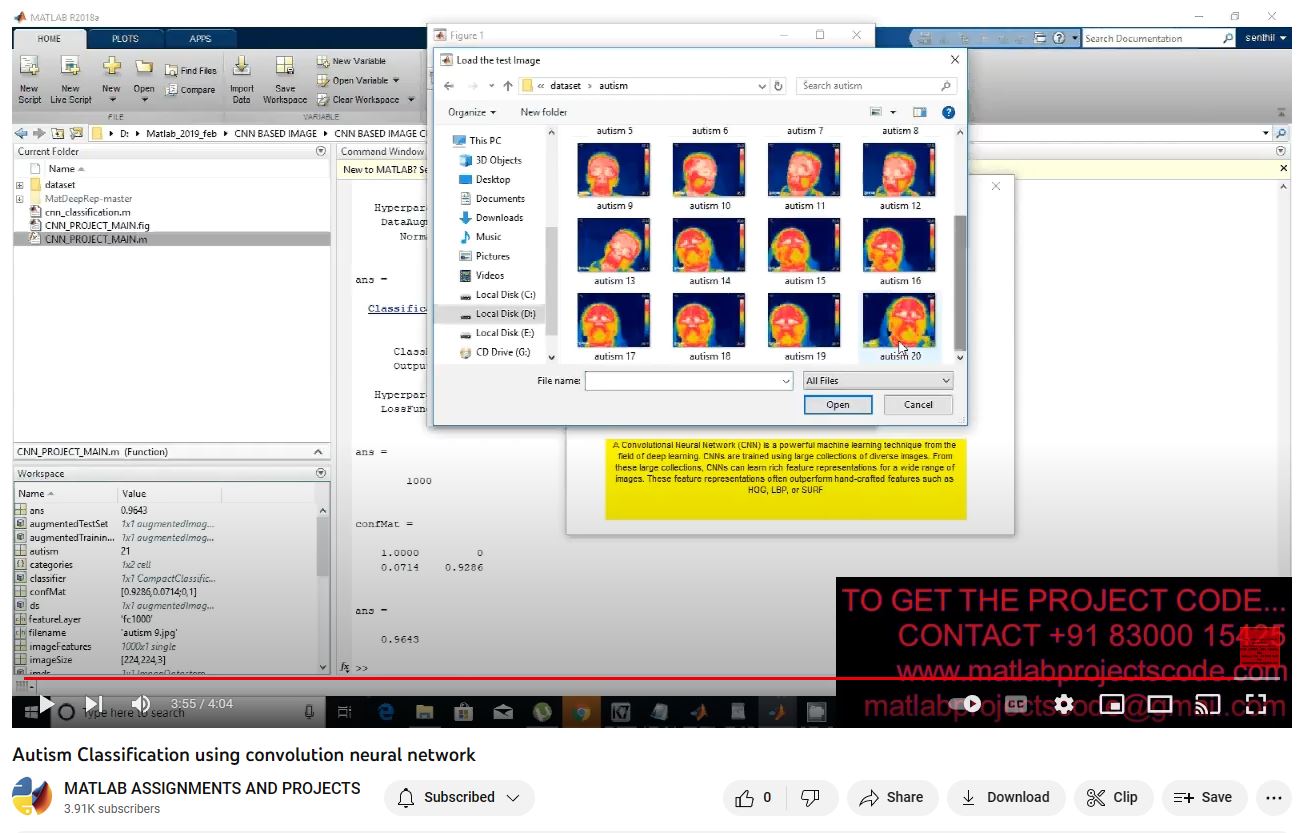Toggle the video autoplay switch
Viewport: 1302px width, 833px height.
click(x=964, y=704)
